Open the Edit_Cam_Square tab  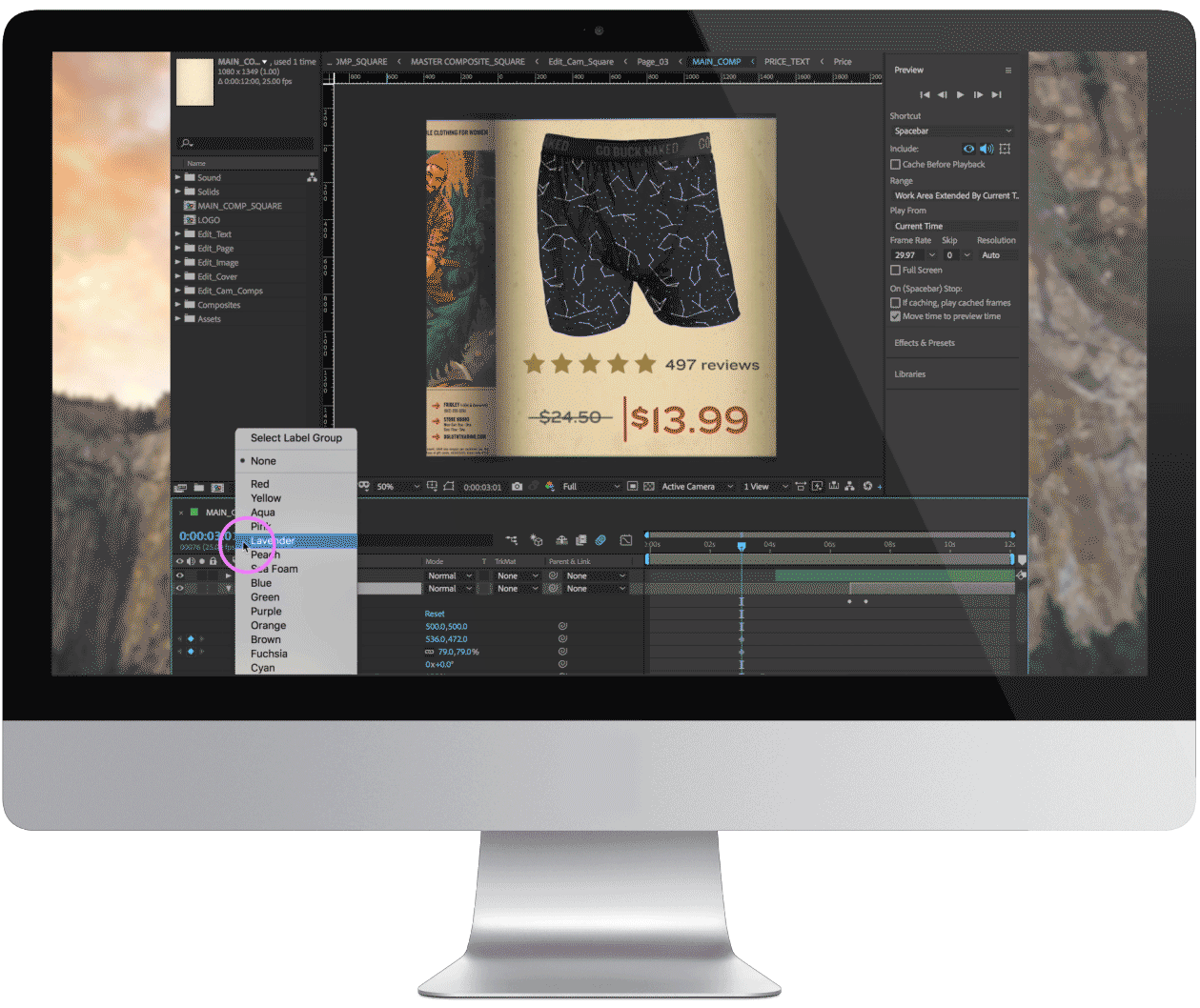coord(581,62)
